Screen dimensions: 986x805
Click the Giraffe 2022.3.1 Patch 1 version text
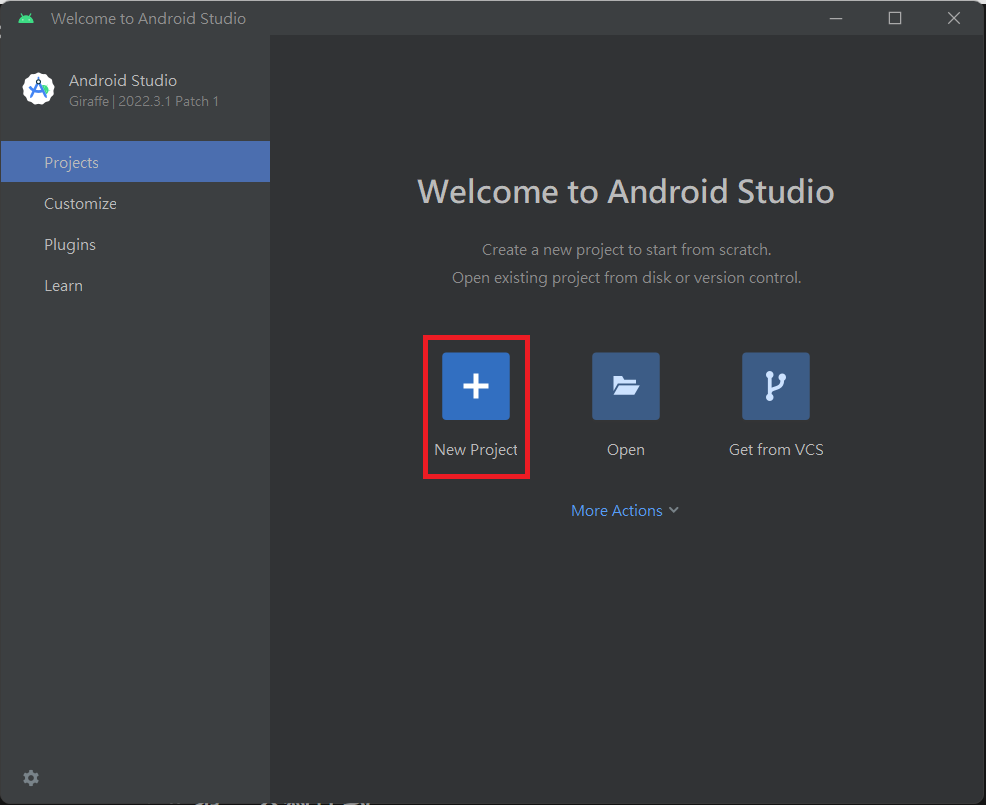click(144, 101)
